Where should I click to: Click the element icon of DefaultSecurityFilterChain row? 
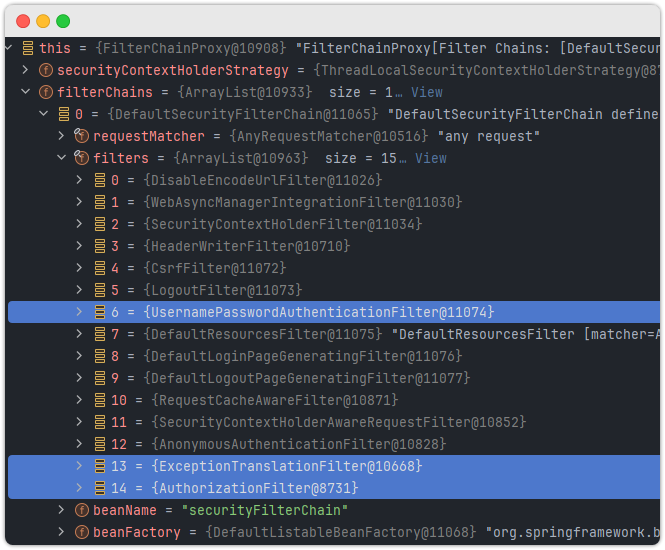pyautogui.click(x=64, y=114)
